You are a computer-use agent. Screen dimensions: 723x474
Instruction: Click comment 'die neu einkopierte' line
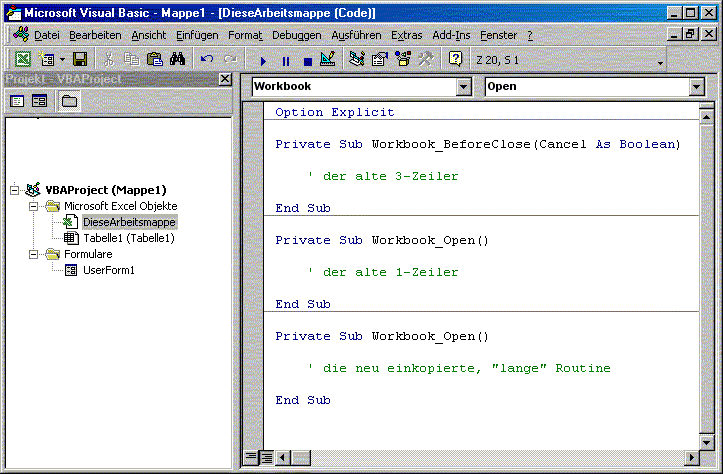click(x=459, y=368)
